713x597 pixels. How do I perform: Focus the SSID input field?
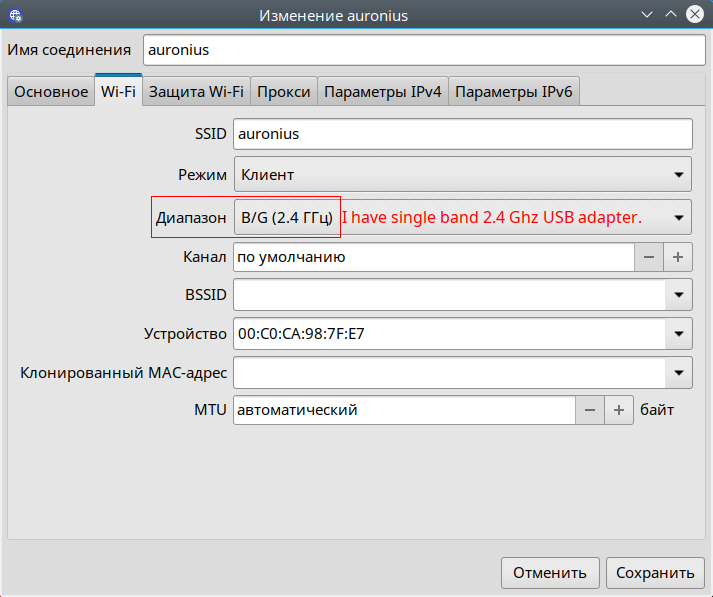coord(463,134)
